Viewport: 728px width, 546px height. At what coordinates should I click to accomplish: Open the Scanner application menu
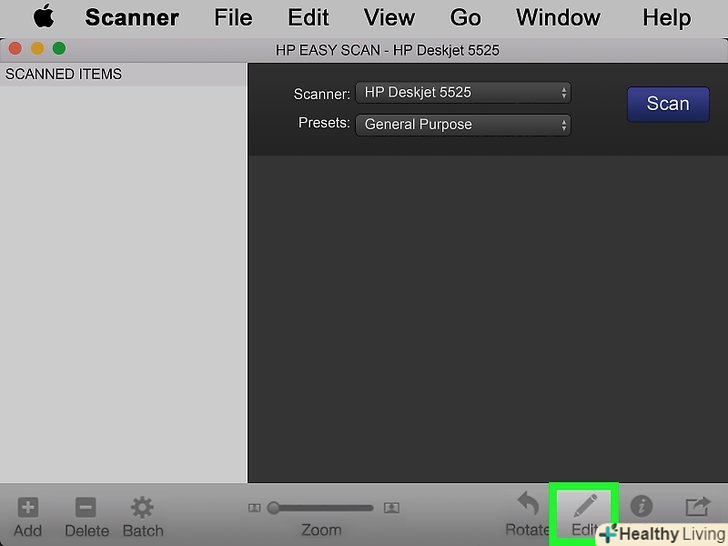[x=132, y=18]
